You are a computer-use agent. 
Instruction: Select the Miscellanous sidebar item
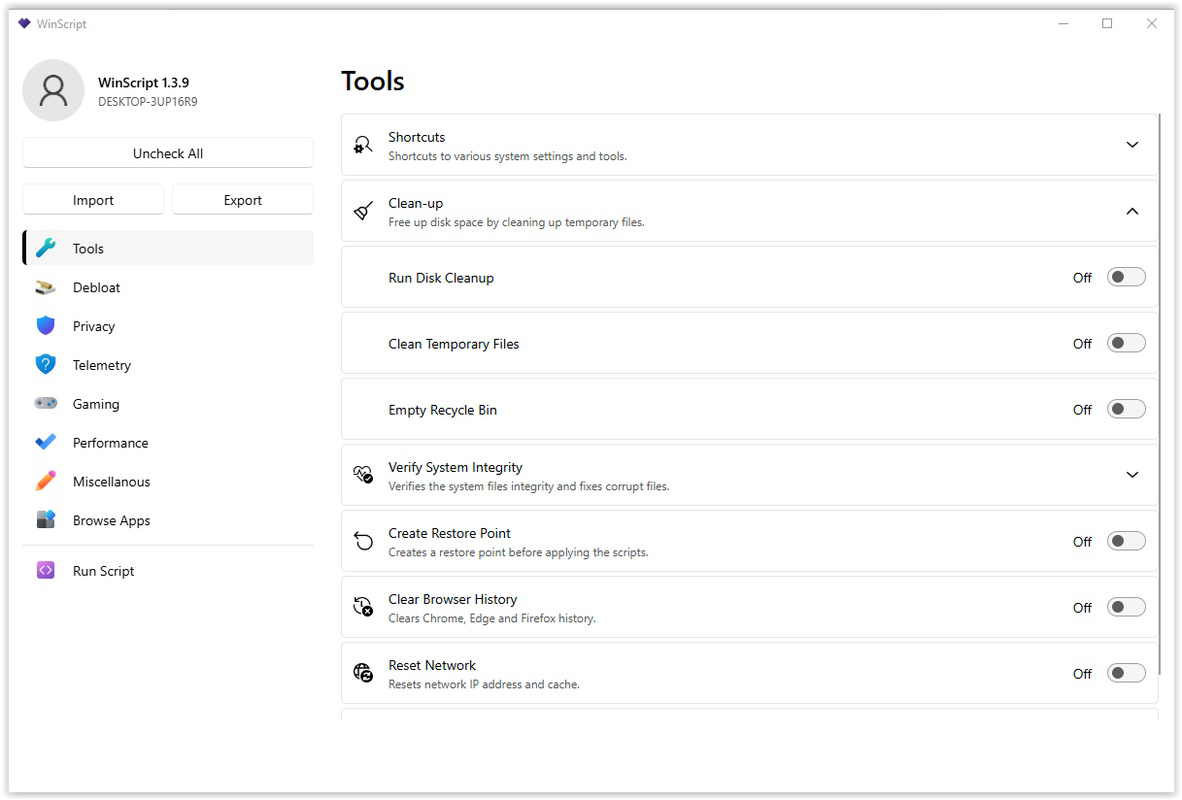click(x=168, y=481)
